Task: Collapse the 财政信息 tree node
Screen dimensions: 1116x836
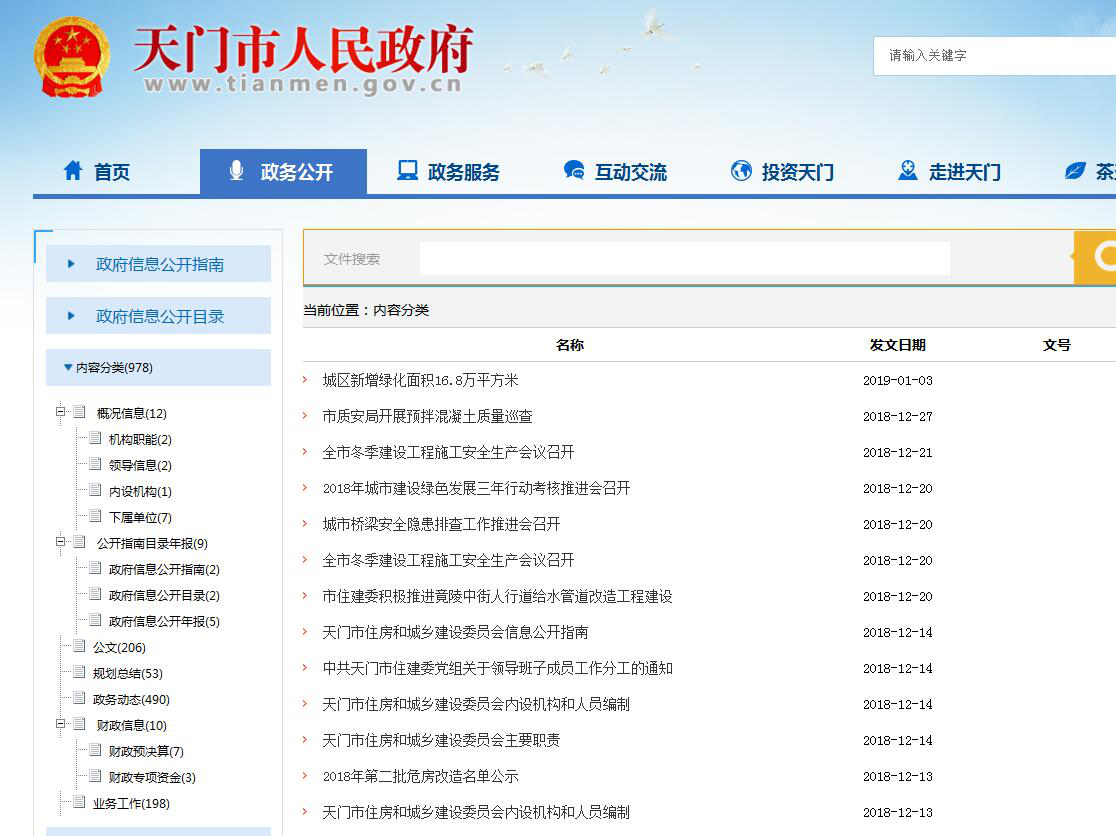Action: pyautogui.click(x=61, y=725)
